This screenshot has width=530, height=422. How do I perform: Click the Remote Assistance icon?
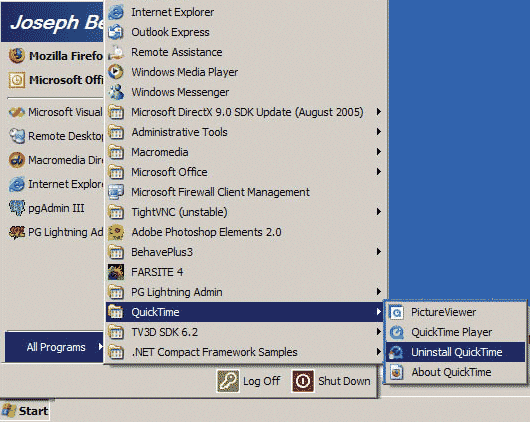116,52
